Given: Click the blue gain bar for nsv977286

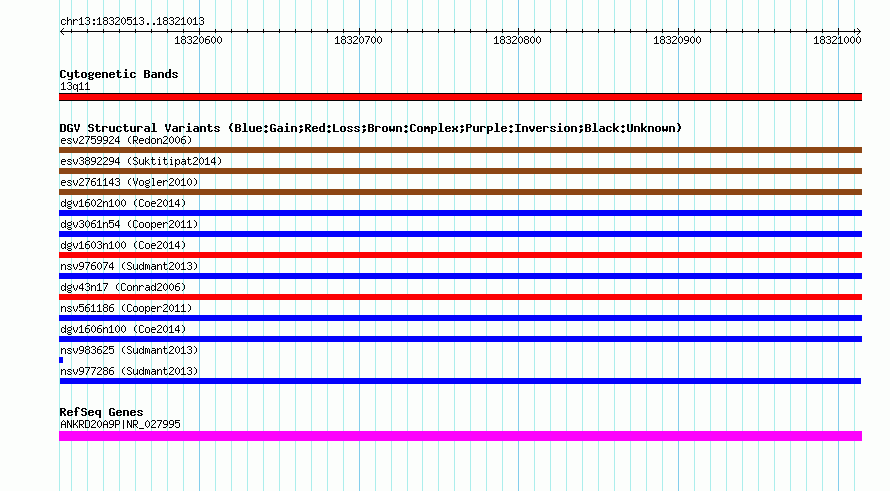Looking at the screenshot, I should [x=460, y=381].
